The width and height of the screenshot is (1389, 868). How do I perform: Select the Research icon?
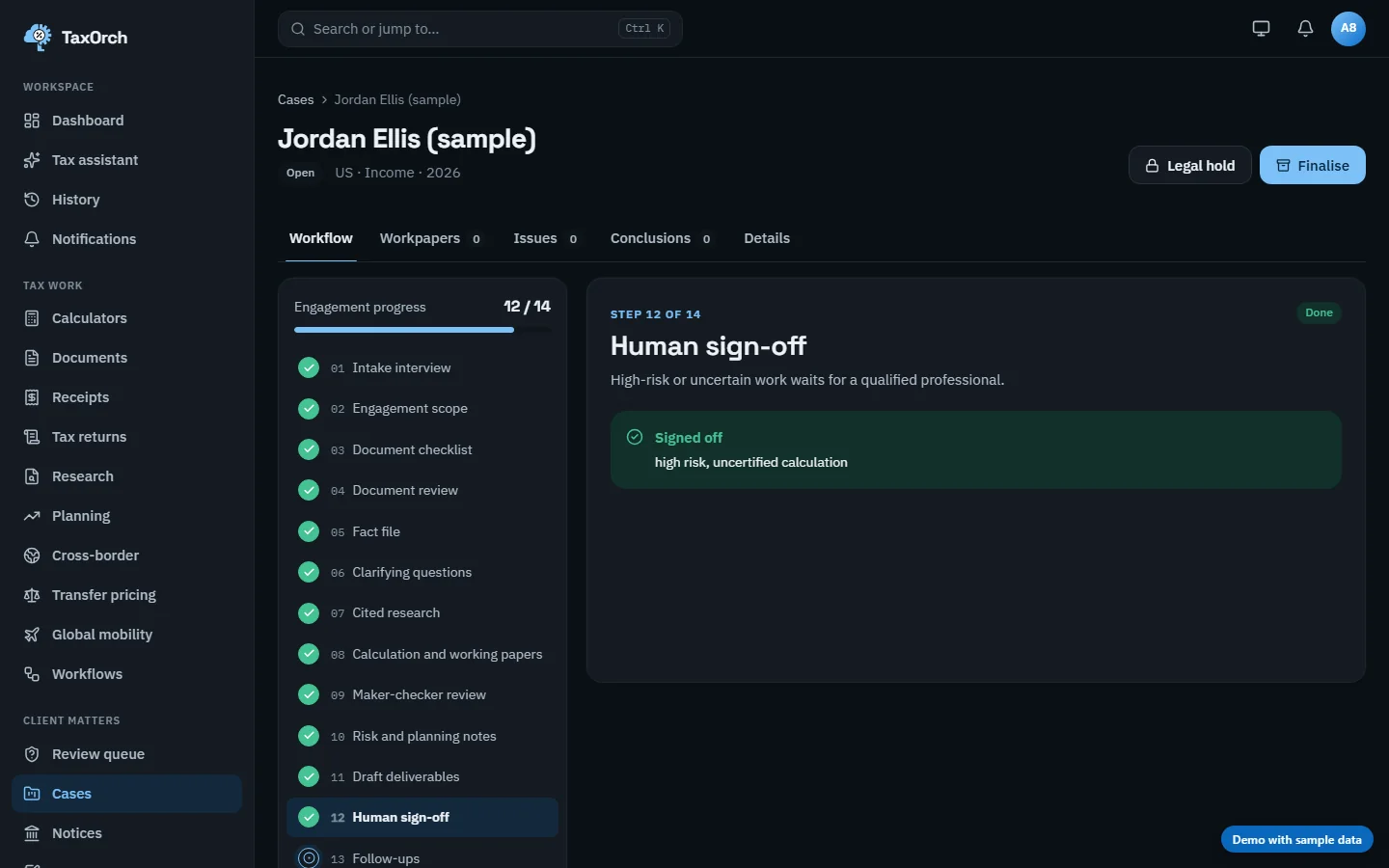click(32, 476)
